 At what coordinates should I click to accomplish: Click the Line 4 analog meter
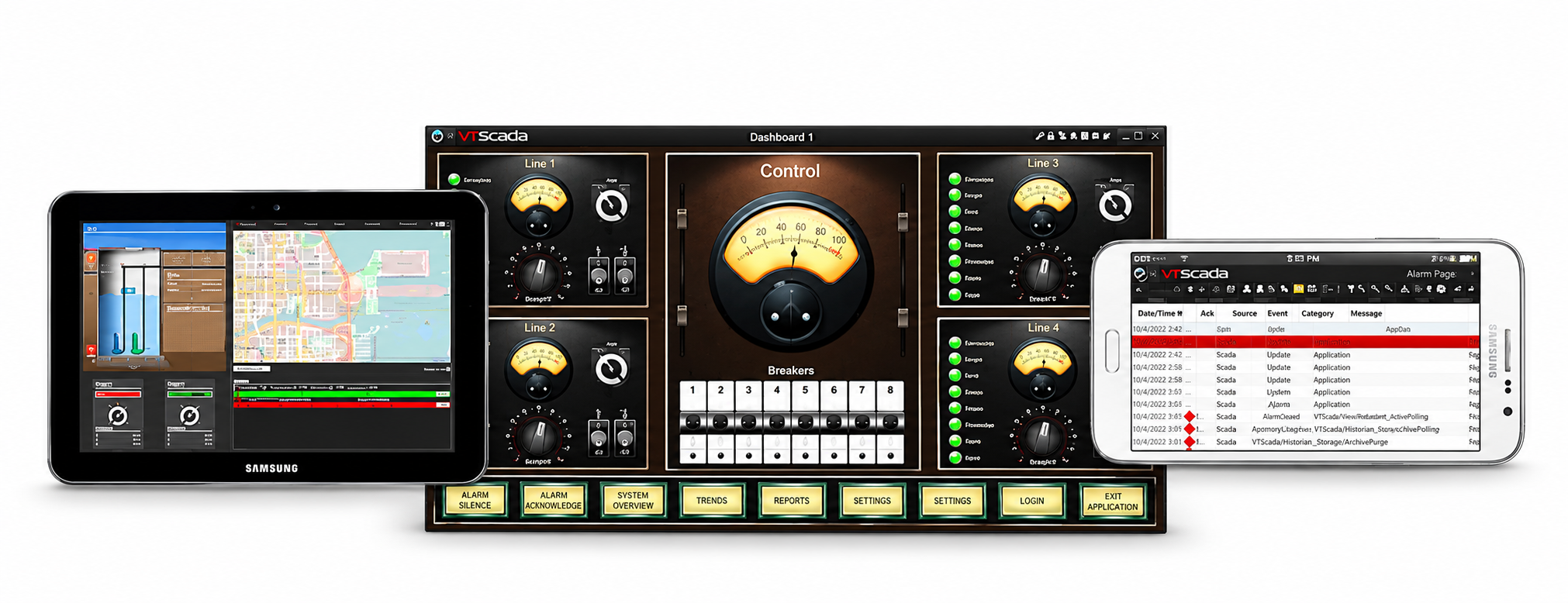1043,370
